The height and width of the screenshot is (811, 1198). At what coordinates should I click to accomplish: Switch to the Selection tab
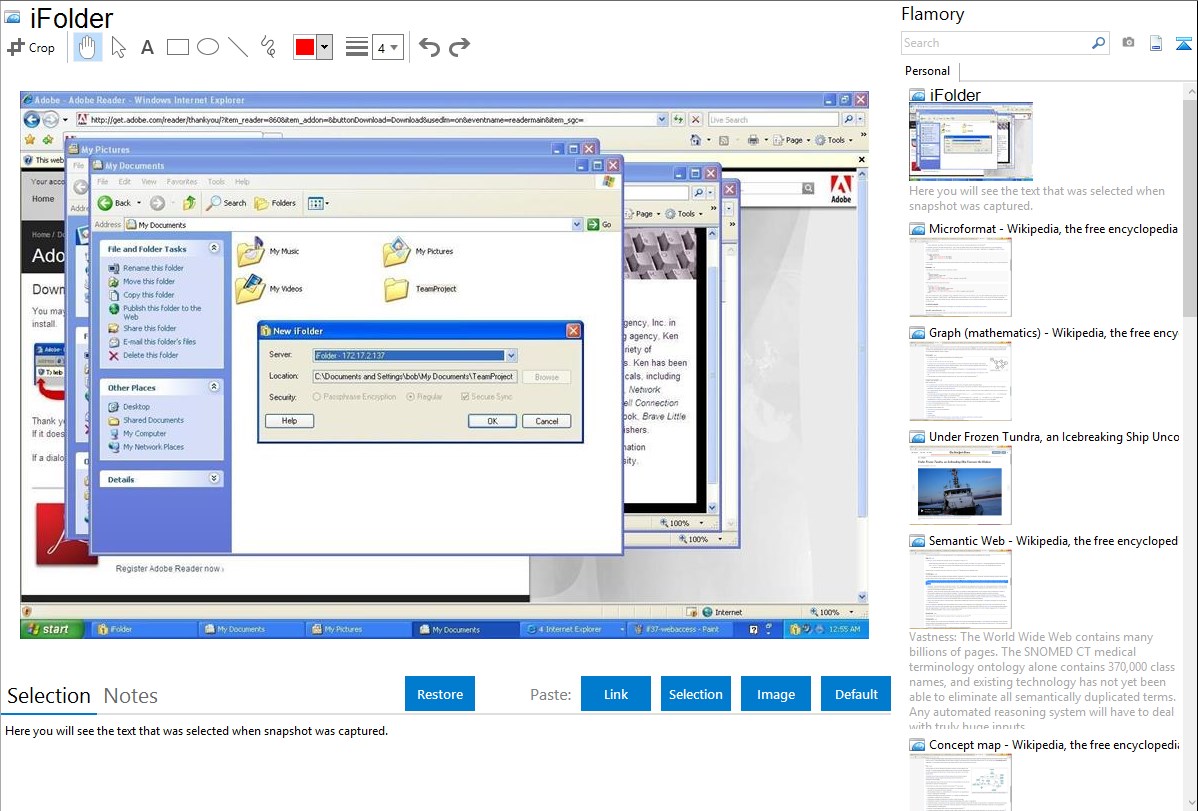(49, 696)
